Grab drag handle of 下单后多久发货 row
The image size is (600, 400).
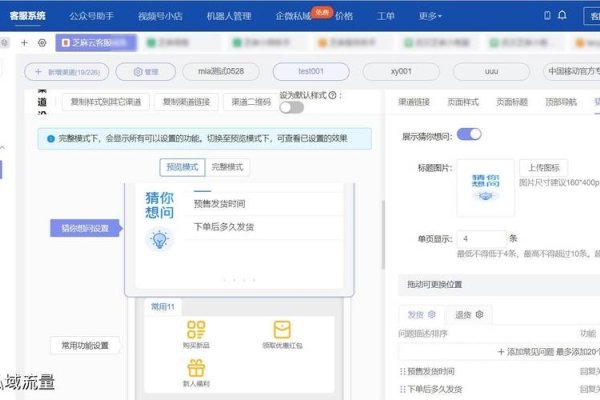click(x=402, y=389)
